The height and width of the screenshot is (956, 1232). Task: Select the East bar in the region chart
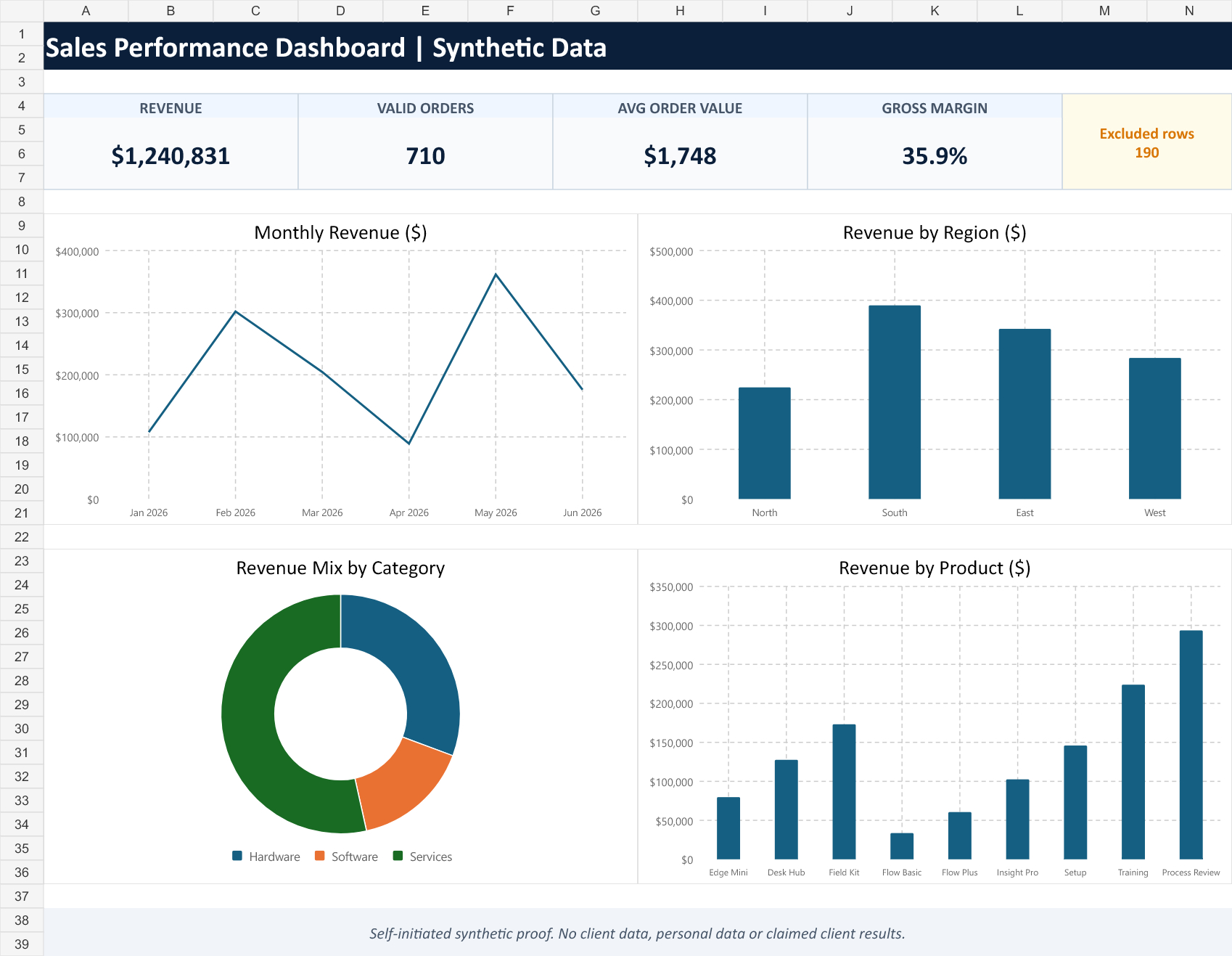(x=1024, y=414)
